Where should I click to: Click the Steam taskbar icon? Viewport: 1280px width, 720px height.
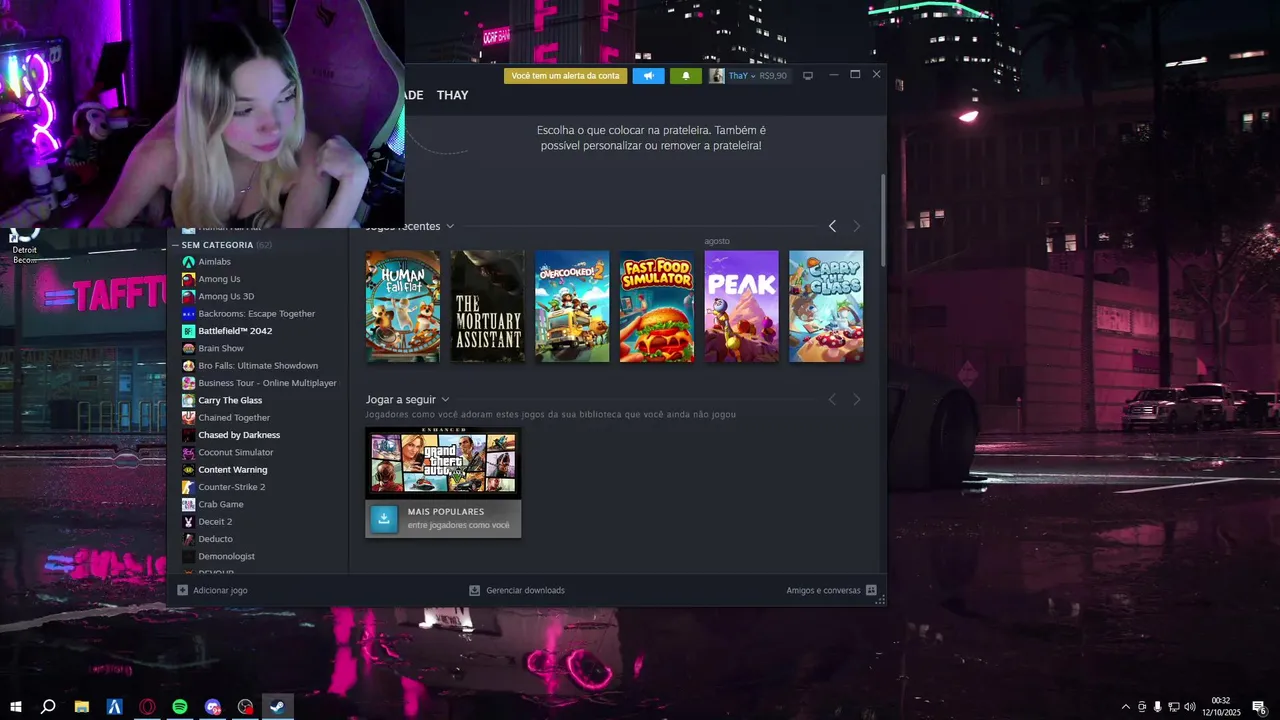pyautogui.click(x=278, y=707)
